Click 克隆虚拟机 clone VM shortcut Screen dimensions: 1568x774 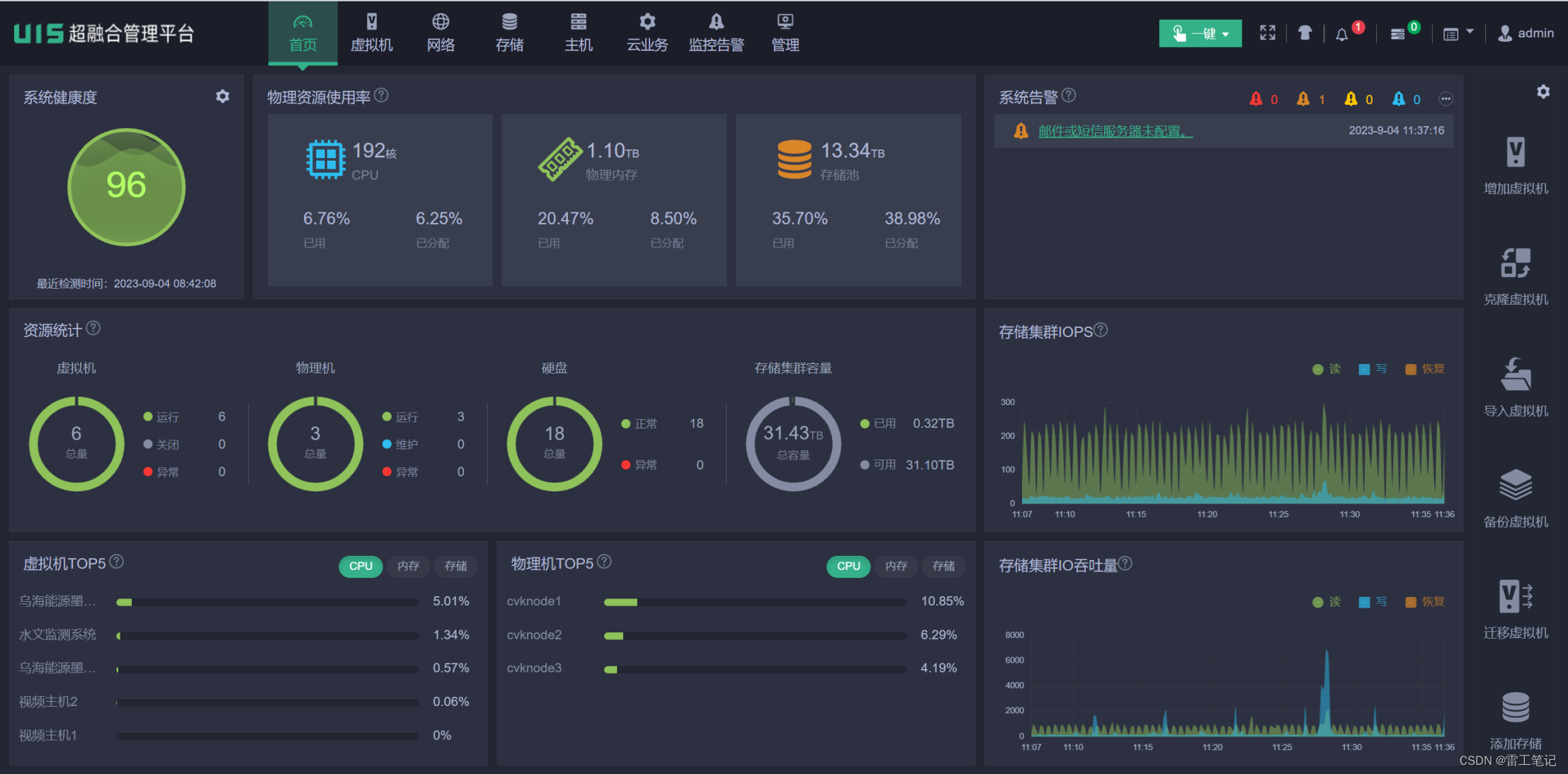tap(1516, 277)
